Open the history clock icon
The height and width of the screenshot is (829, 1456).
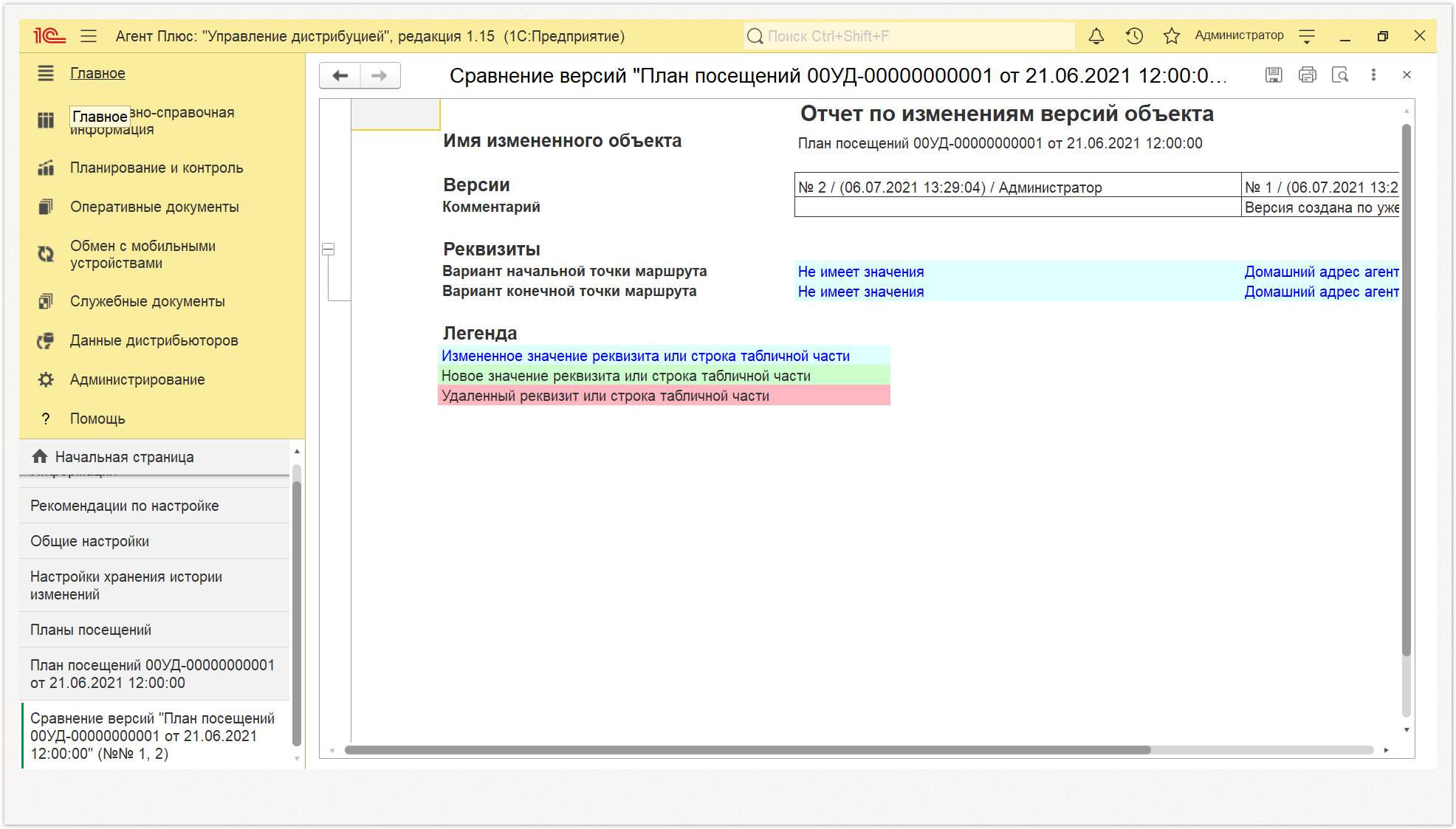click(x=1134, y=35)
